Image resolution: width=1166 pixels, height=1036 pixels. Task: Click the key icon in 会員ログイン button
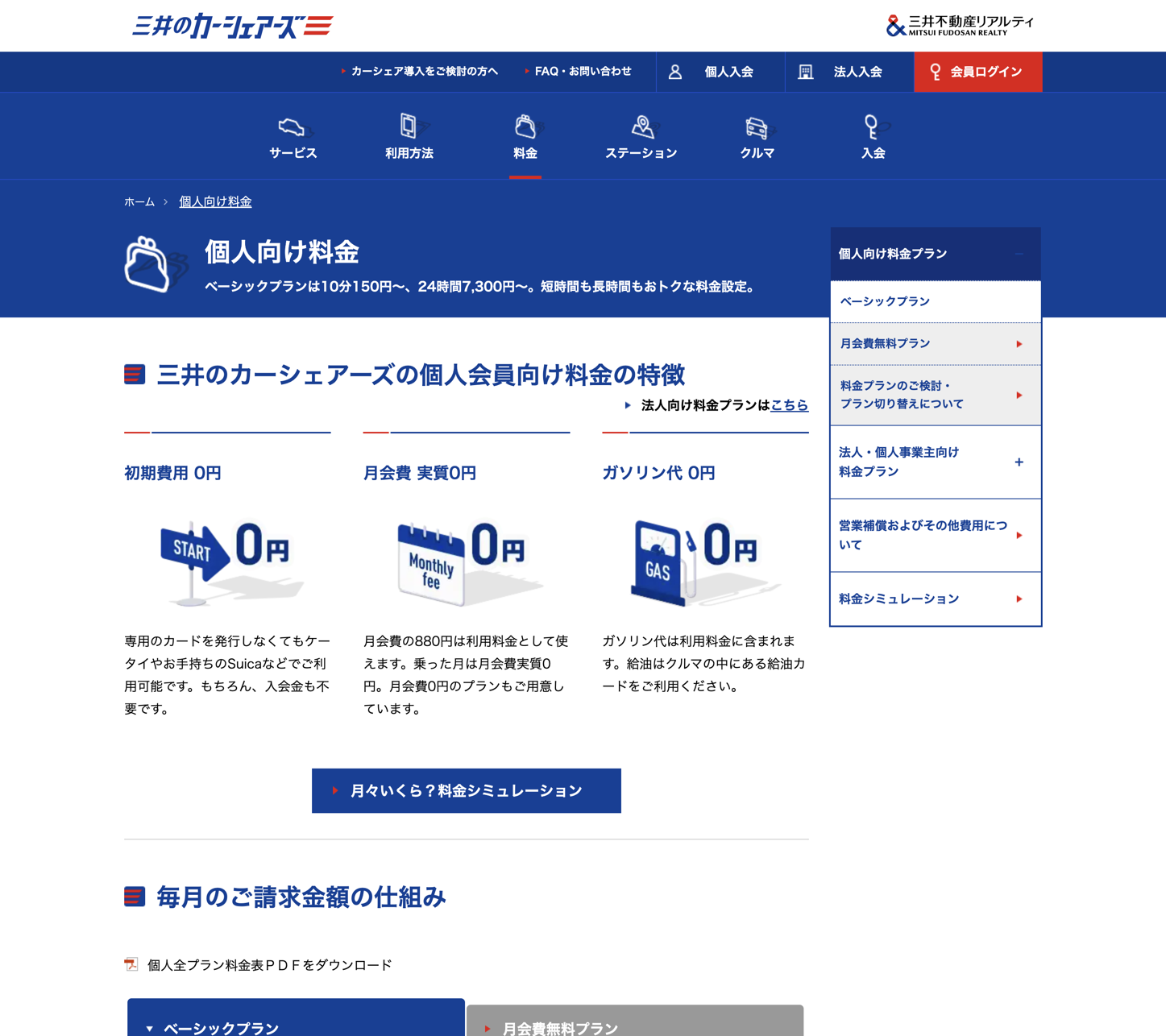[x=935, y=72]
